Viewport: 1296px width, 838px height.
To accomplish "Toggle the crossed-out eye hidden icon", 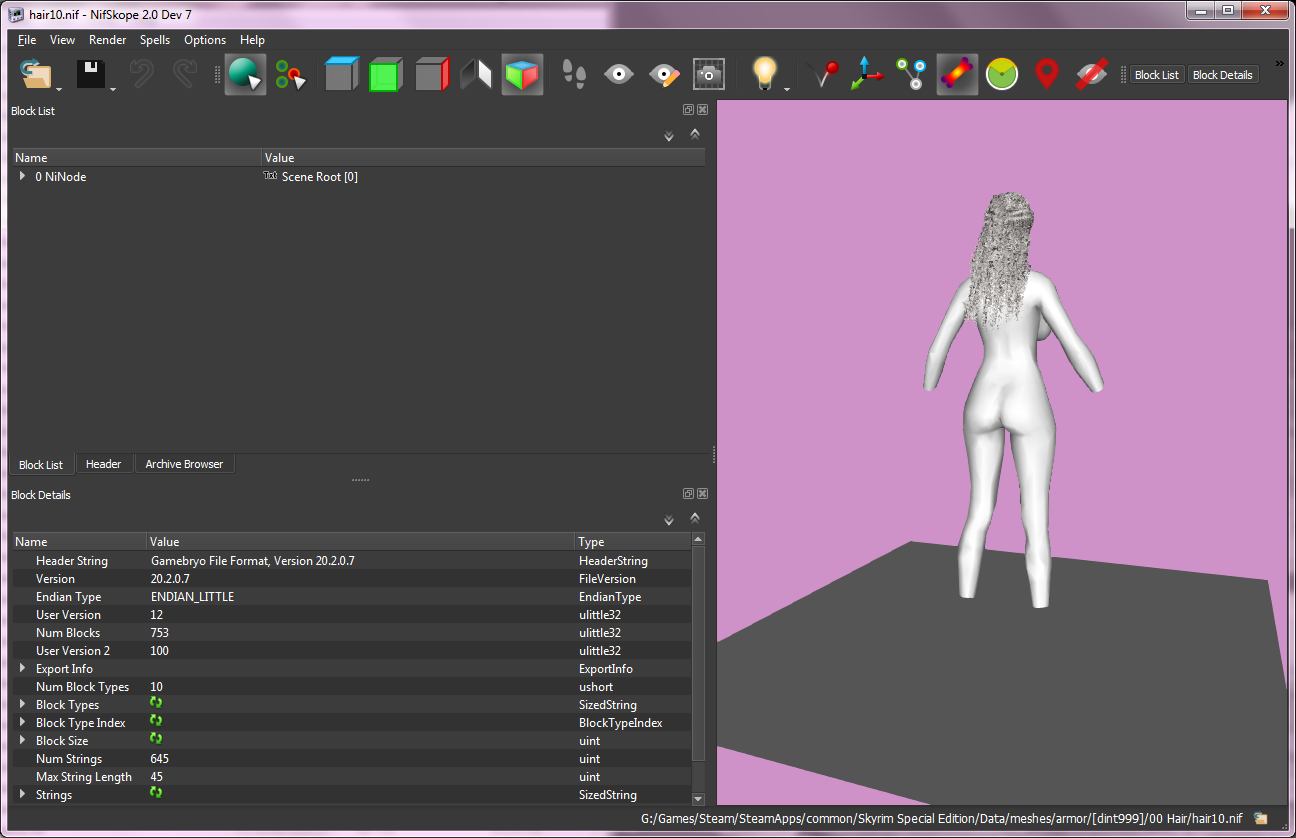I will tap(1091, 75).
